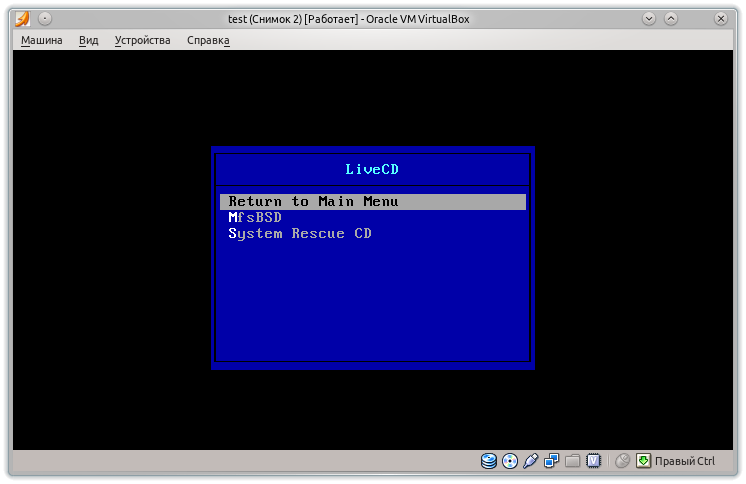The image size is (746, 484).
Task: Select Return to Main Menu entry
Action: [x=373, y=201]
